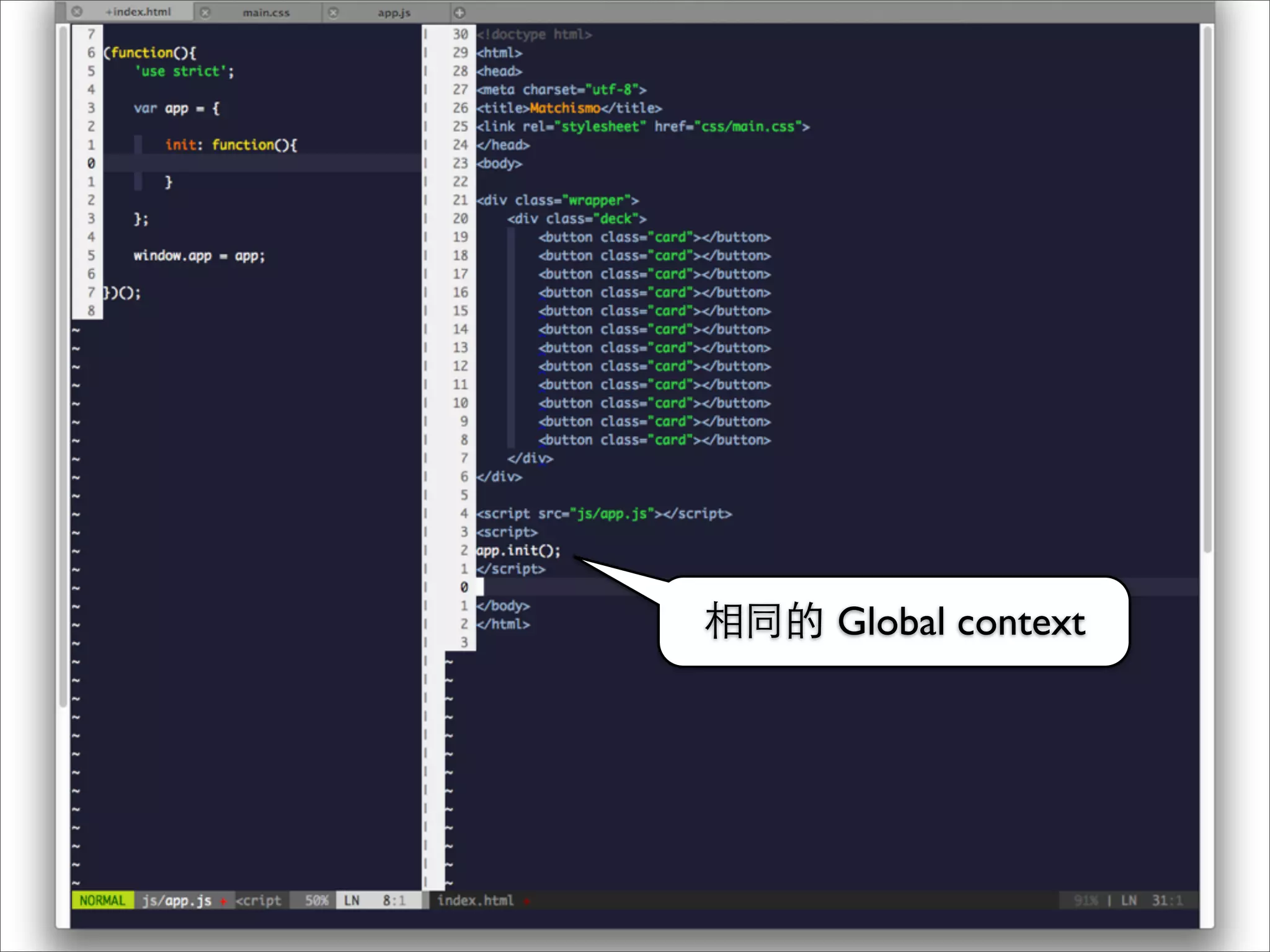Click the '<cript' filetype label in status line
Image resolution: width=1270 pixels, height=952 pixels.
coord(258,901)
